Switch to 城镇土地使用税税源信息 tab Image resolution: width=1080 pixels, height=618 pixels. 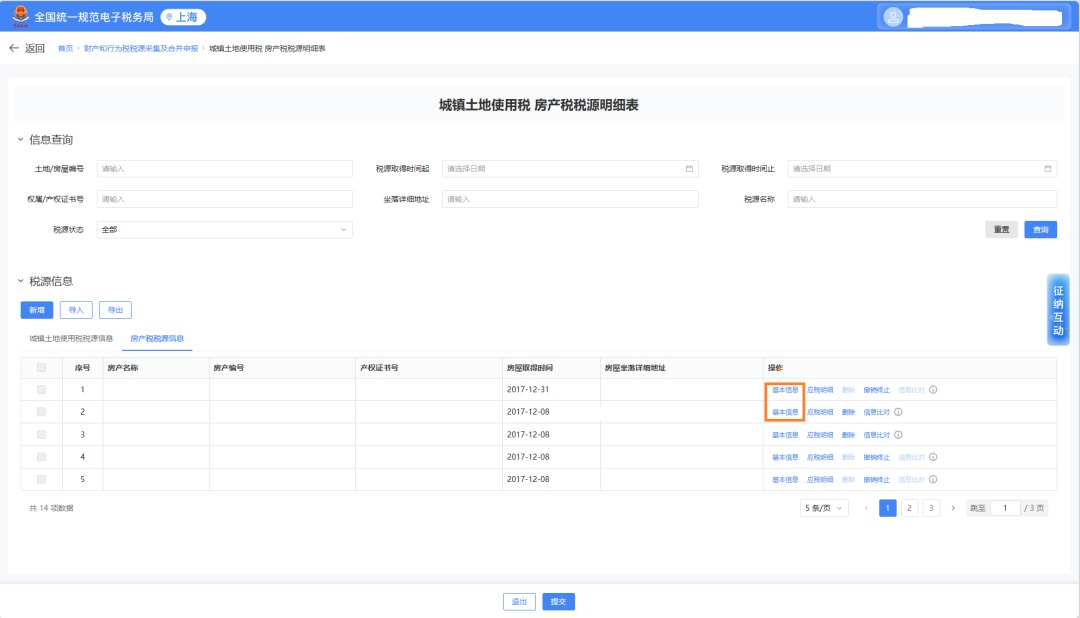coord(71,339)
